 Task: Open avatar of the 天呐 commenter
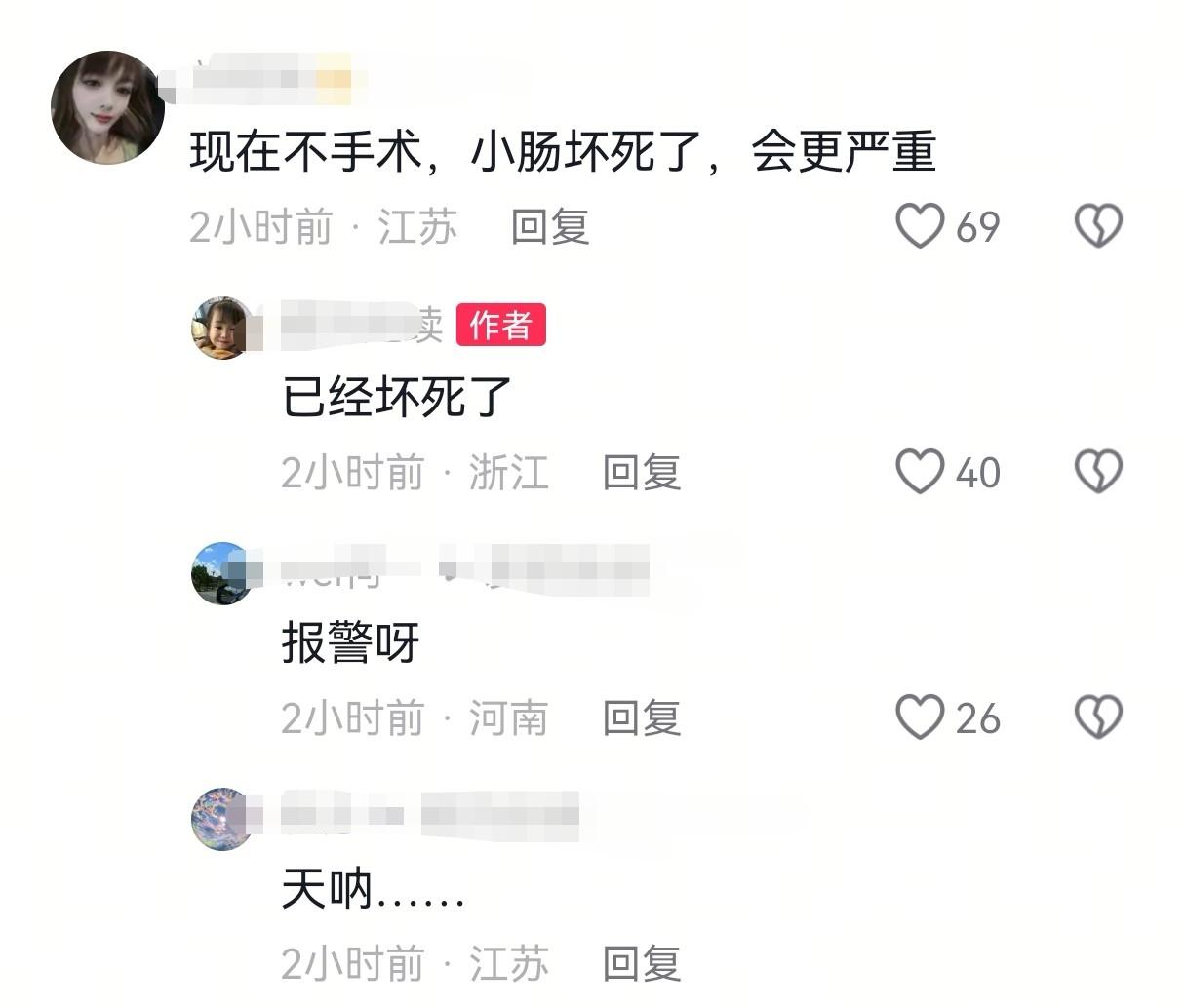[222, 819]
